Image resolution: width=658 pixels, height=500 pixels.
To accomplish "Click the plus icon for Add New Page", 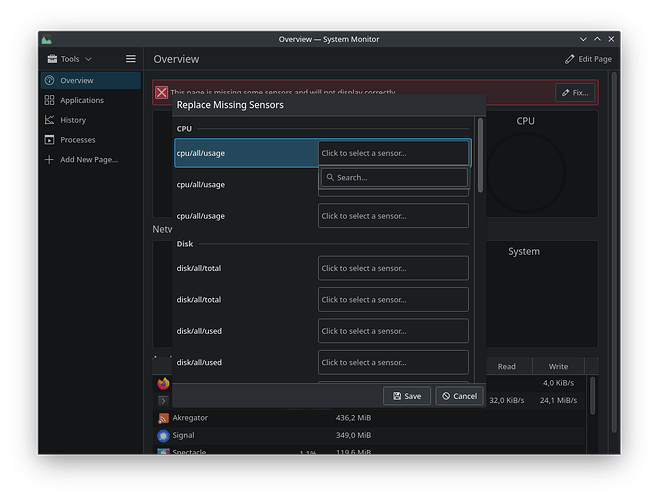I will pyautogui.click(x=50, y=160).
